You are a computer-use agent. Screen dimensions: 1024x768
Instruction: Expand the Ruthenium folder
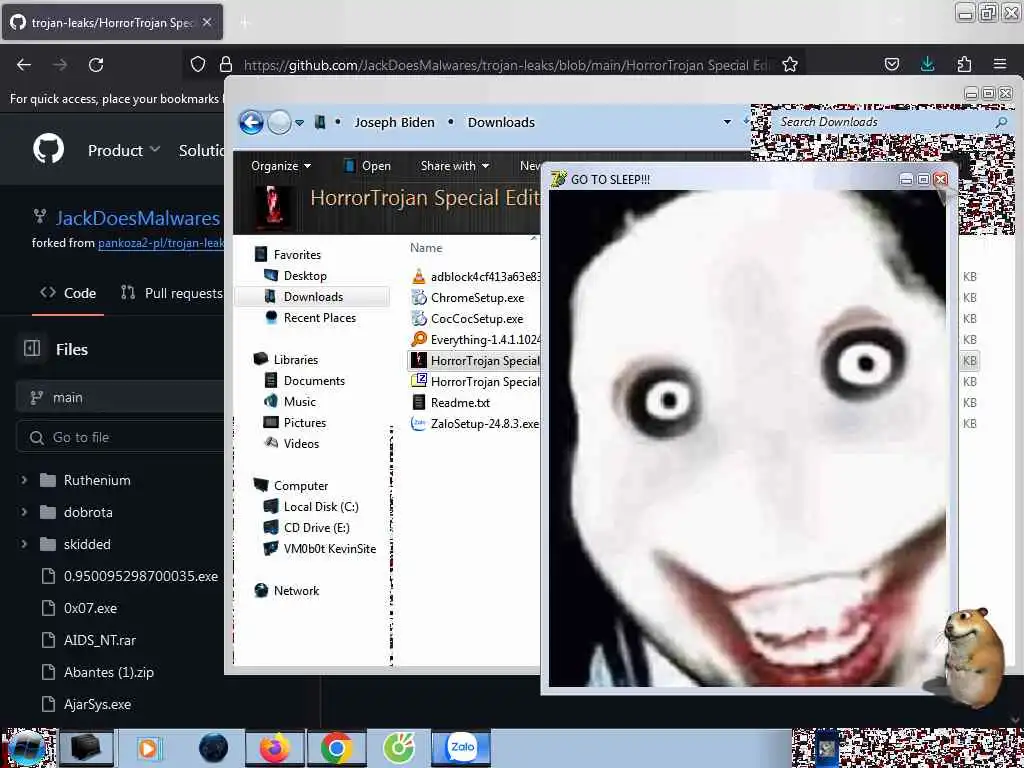pos(24,480)
